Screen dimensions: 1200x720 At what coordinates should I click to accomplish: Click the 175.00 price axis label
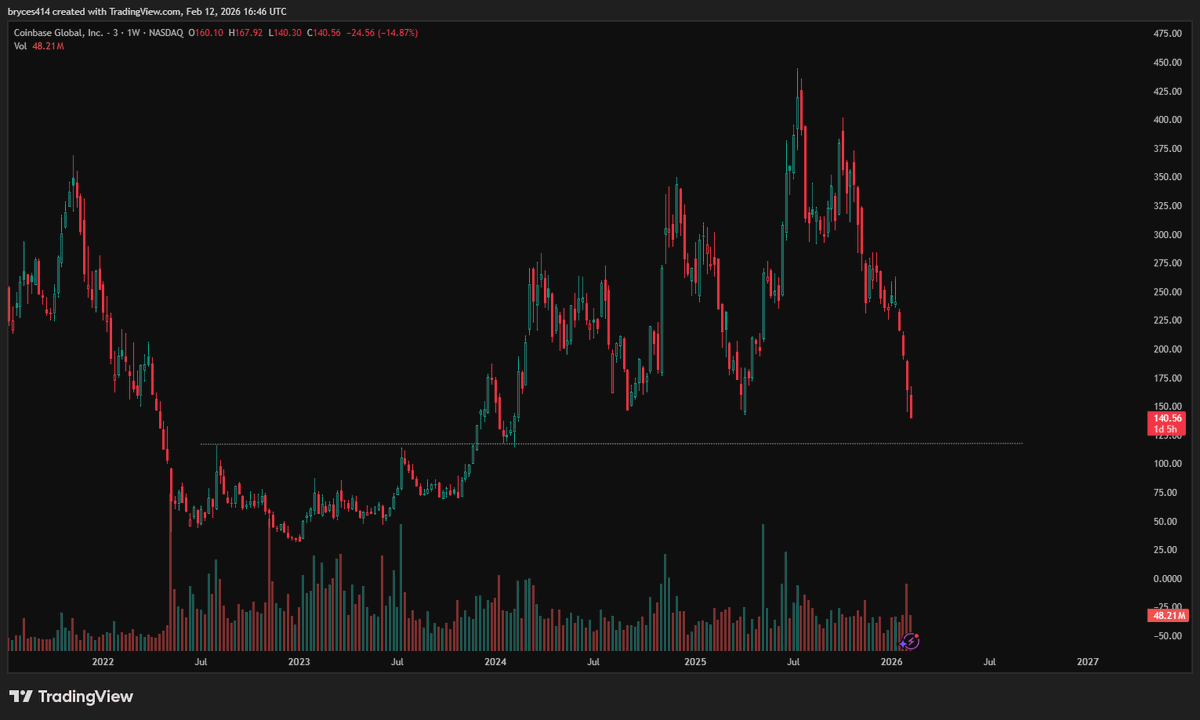[x=1168, y=378]
